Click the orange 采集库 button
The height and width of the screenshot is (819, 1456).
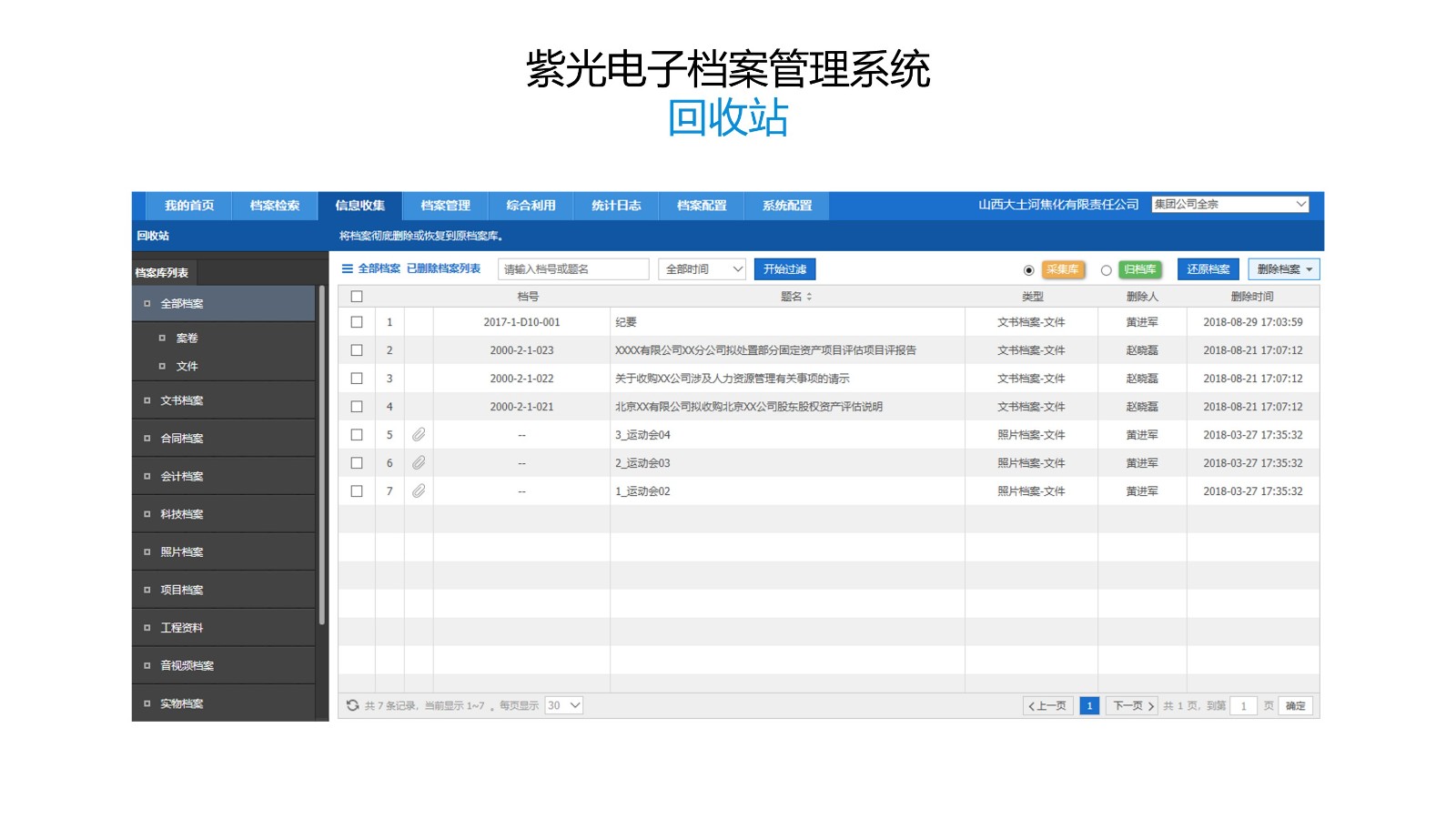(x=1062, y=269)
